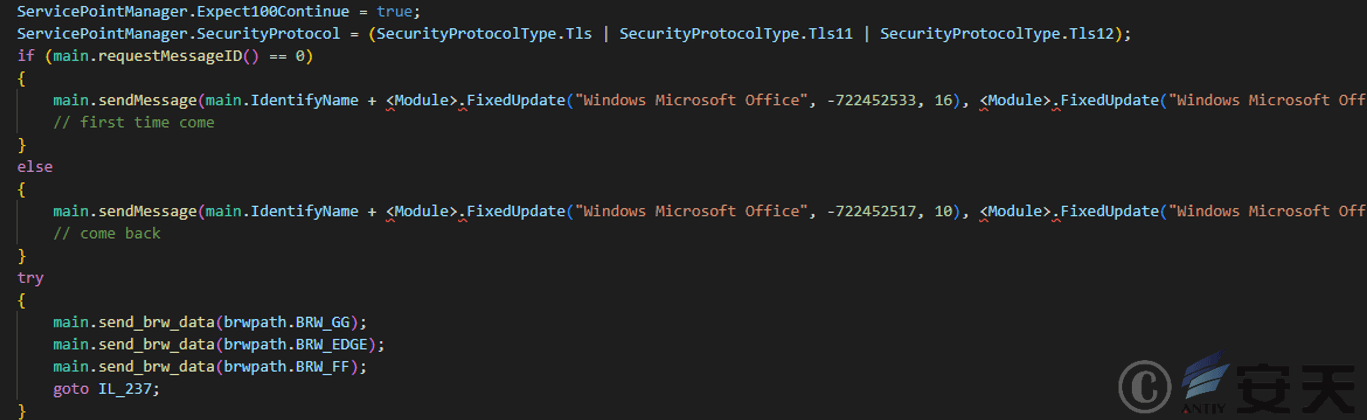Click the else keyword
Image resolution: width=1367 pixels, height=420 pixels.
coord(35,167)
